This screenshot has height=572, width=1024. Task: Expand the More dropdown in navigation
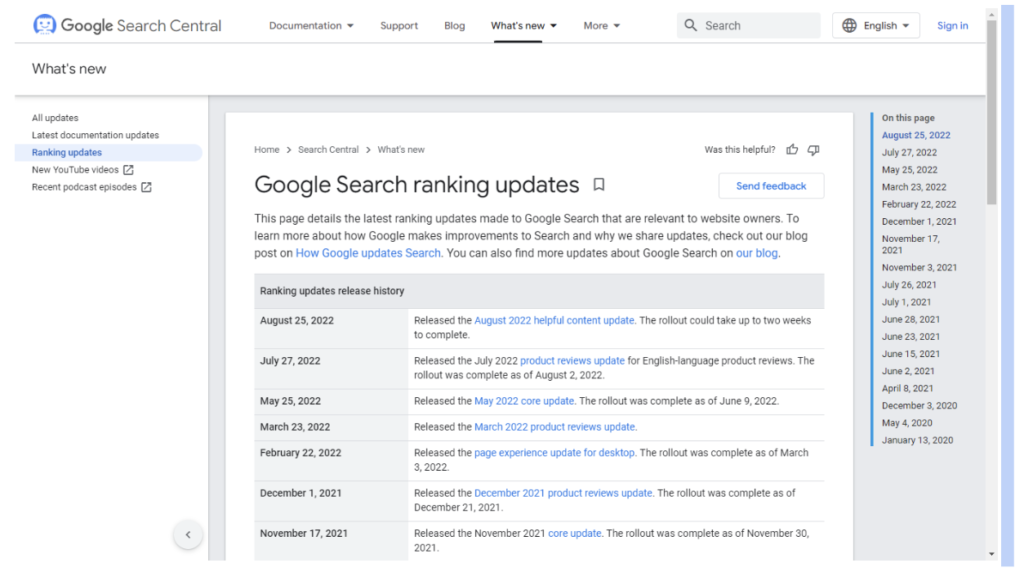[601, 25]
